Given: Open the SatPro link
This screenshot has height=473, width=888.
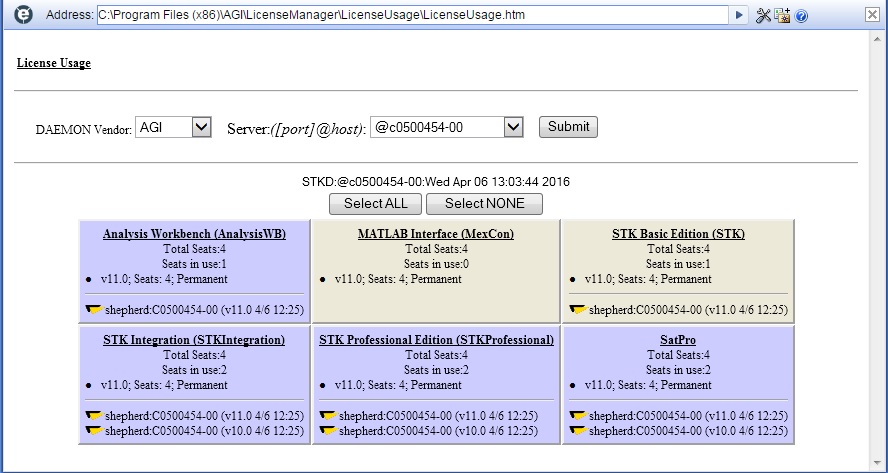Looking at the screenshot, I should tap(678, 340).
